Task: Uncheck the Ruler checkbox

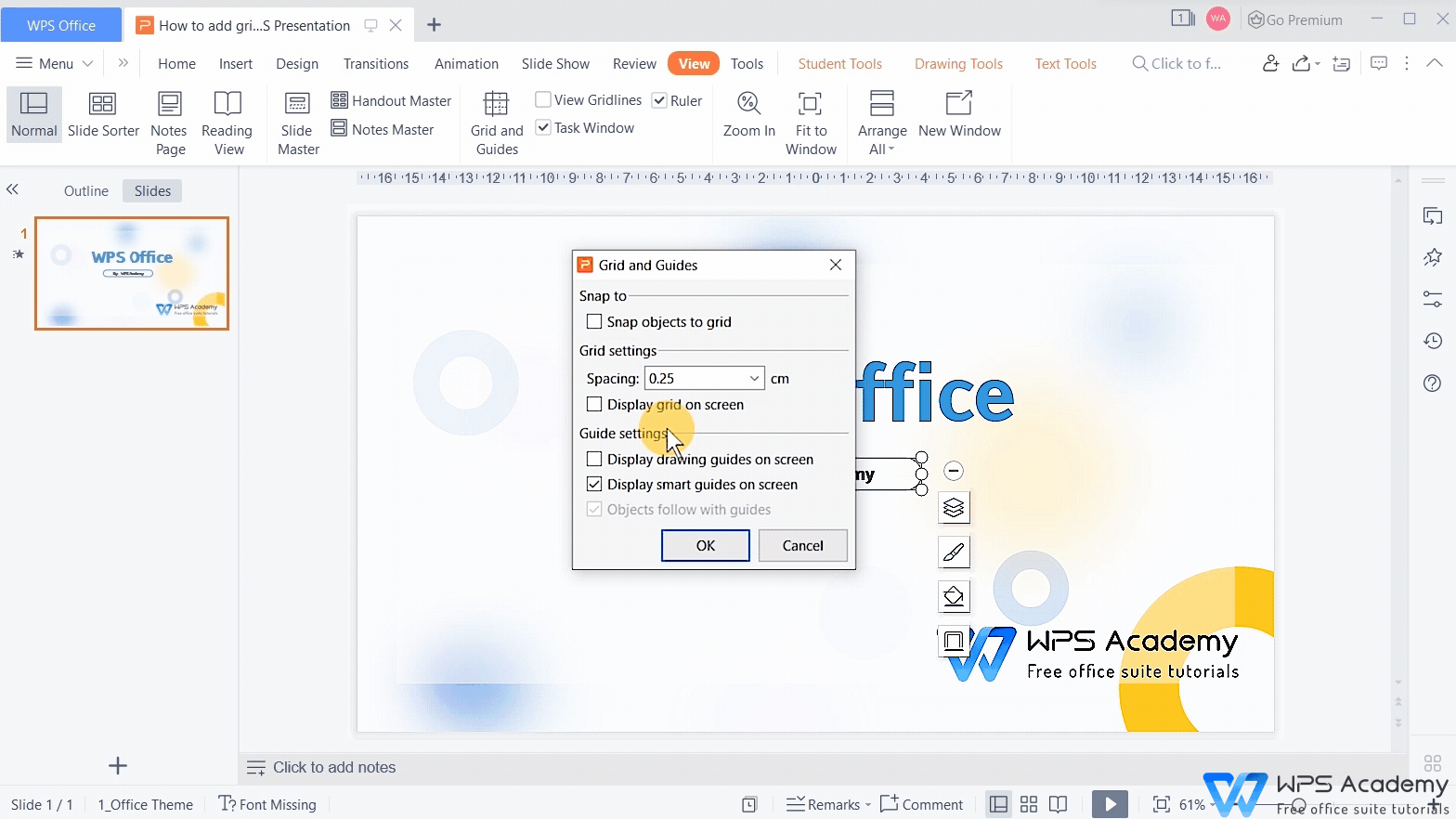Action: 659,100
